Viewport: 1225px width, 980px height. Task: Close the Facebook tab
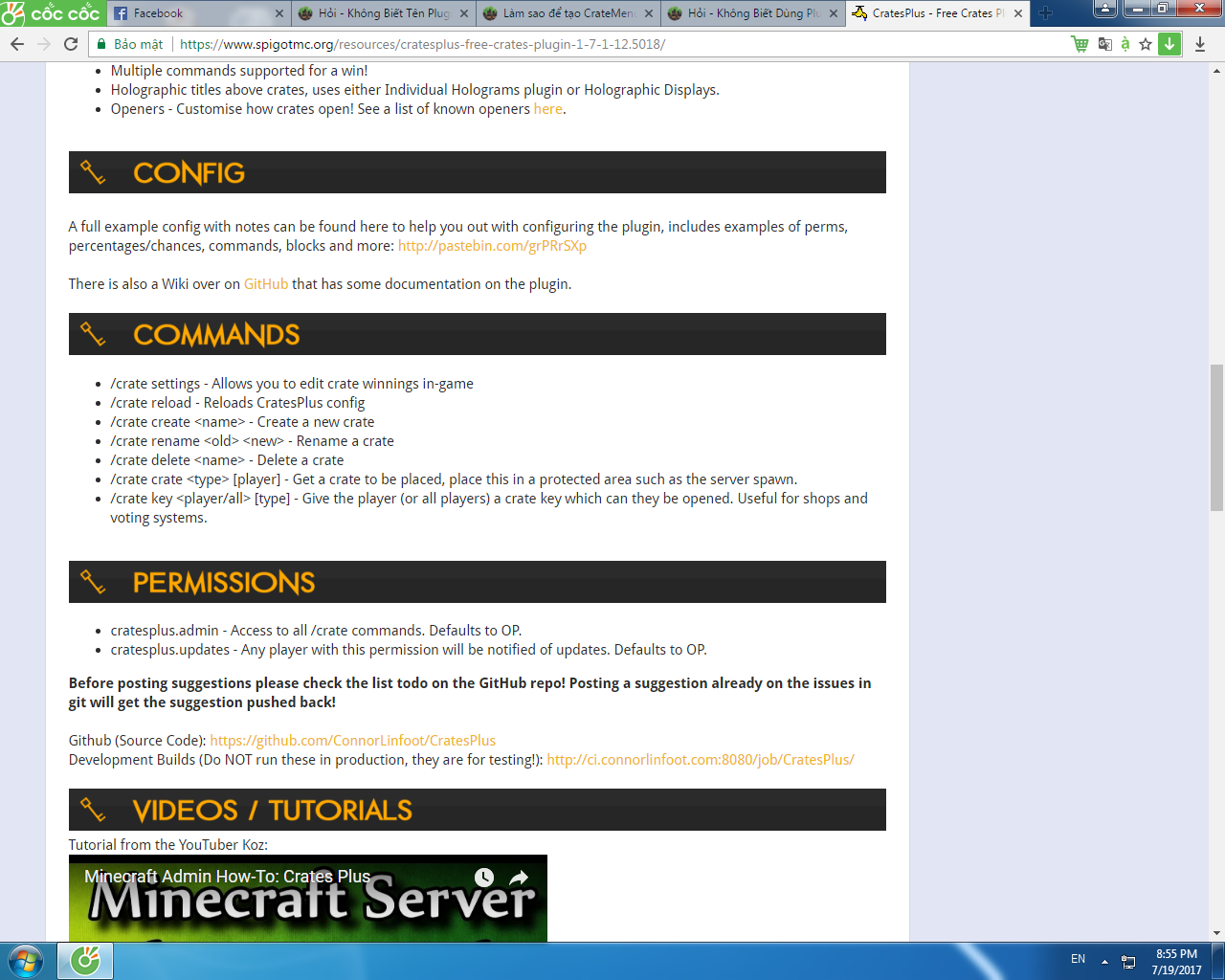(x=279, y=13)
